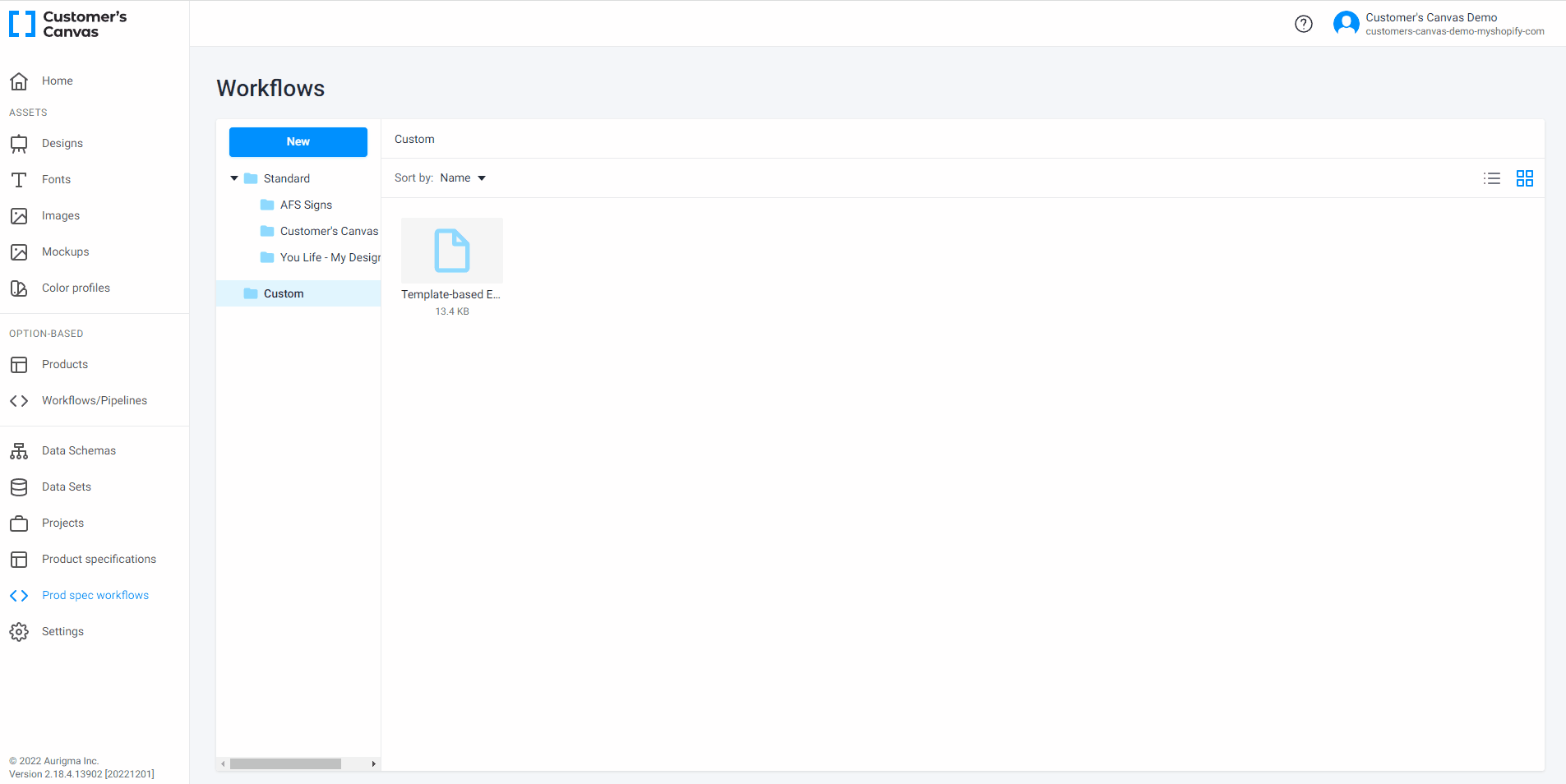The image size is (1566, 784).
Task: Open the Projects section
Action: pos(62,523)
